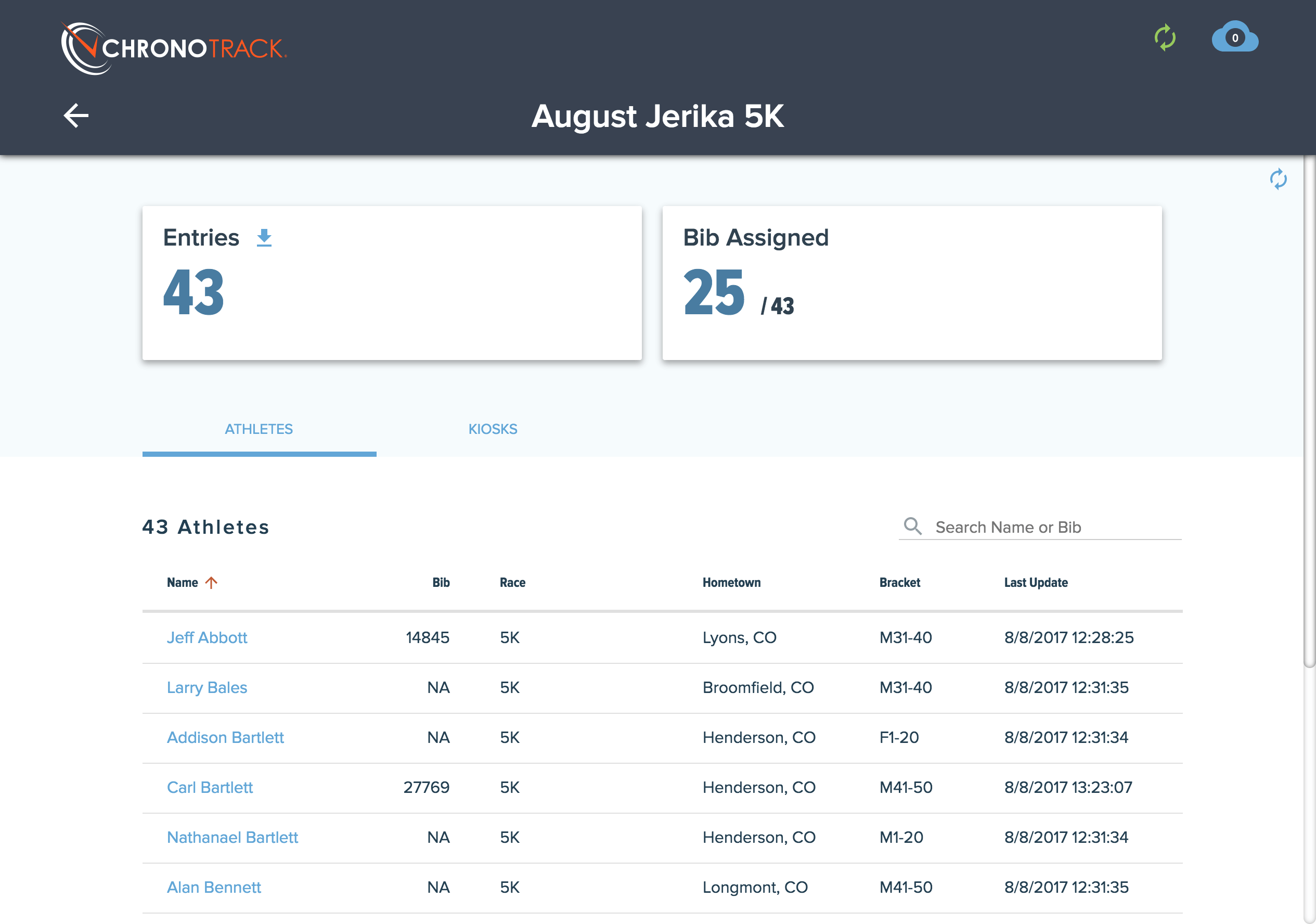The height and width of the screenshot is (924, 1316).
Task: Download entries via the download icon
Action: [264, 237]
